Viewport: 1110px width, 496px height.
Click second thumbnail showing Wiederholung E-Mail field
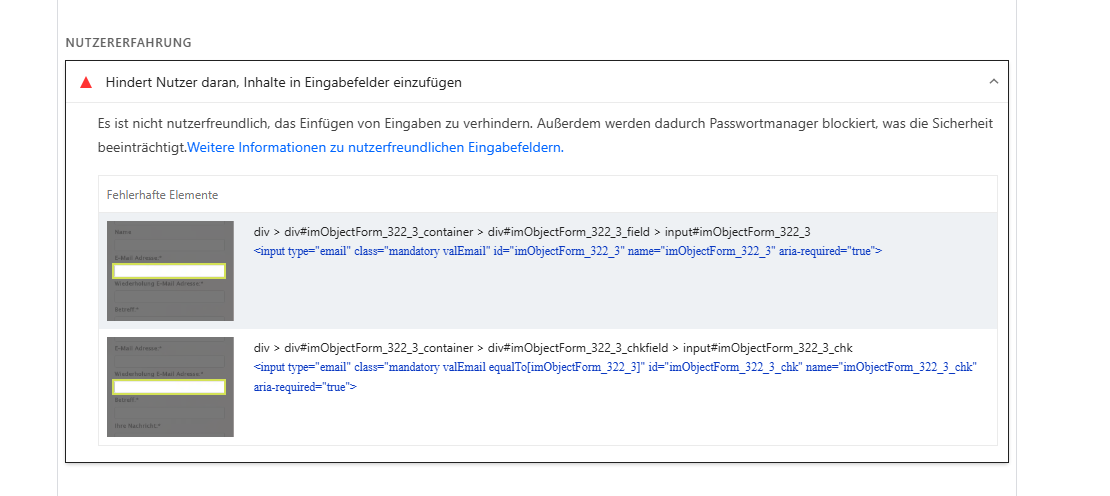[170, 387]
